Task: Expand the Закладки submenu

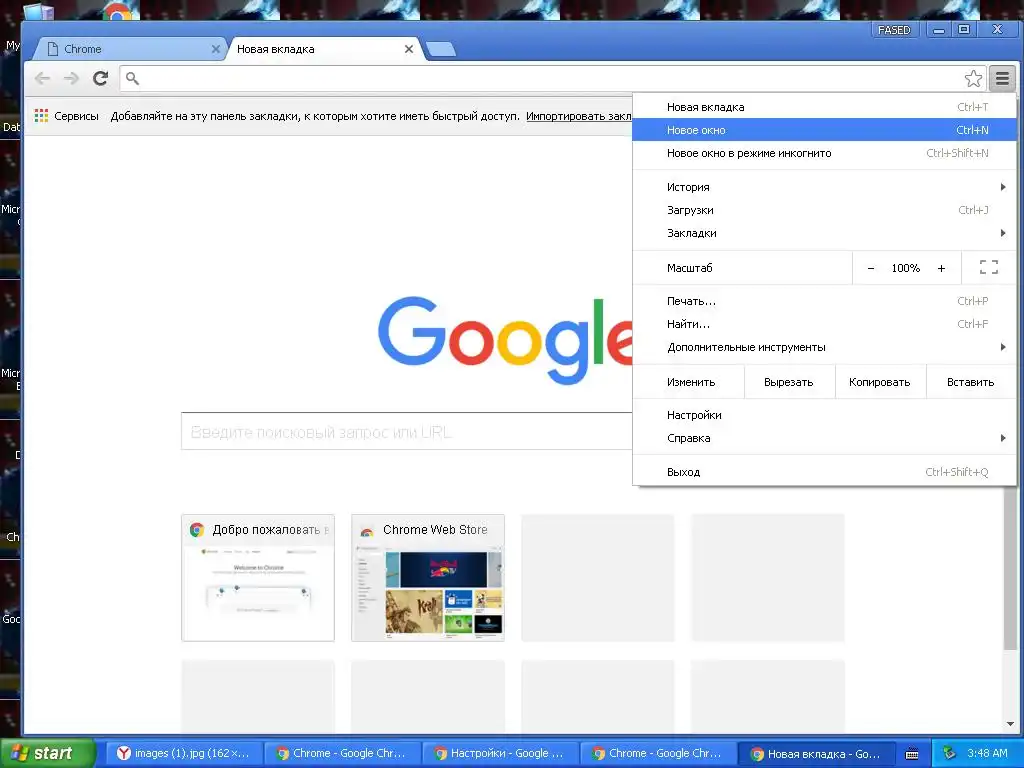Action: (x=824, y=233)
